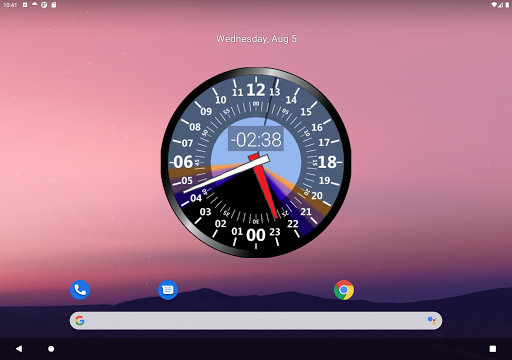Tap the cellular signal strength icon
Image resolution: width=512 pixels, height=360 pixels.
[x=501, y=5]
